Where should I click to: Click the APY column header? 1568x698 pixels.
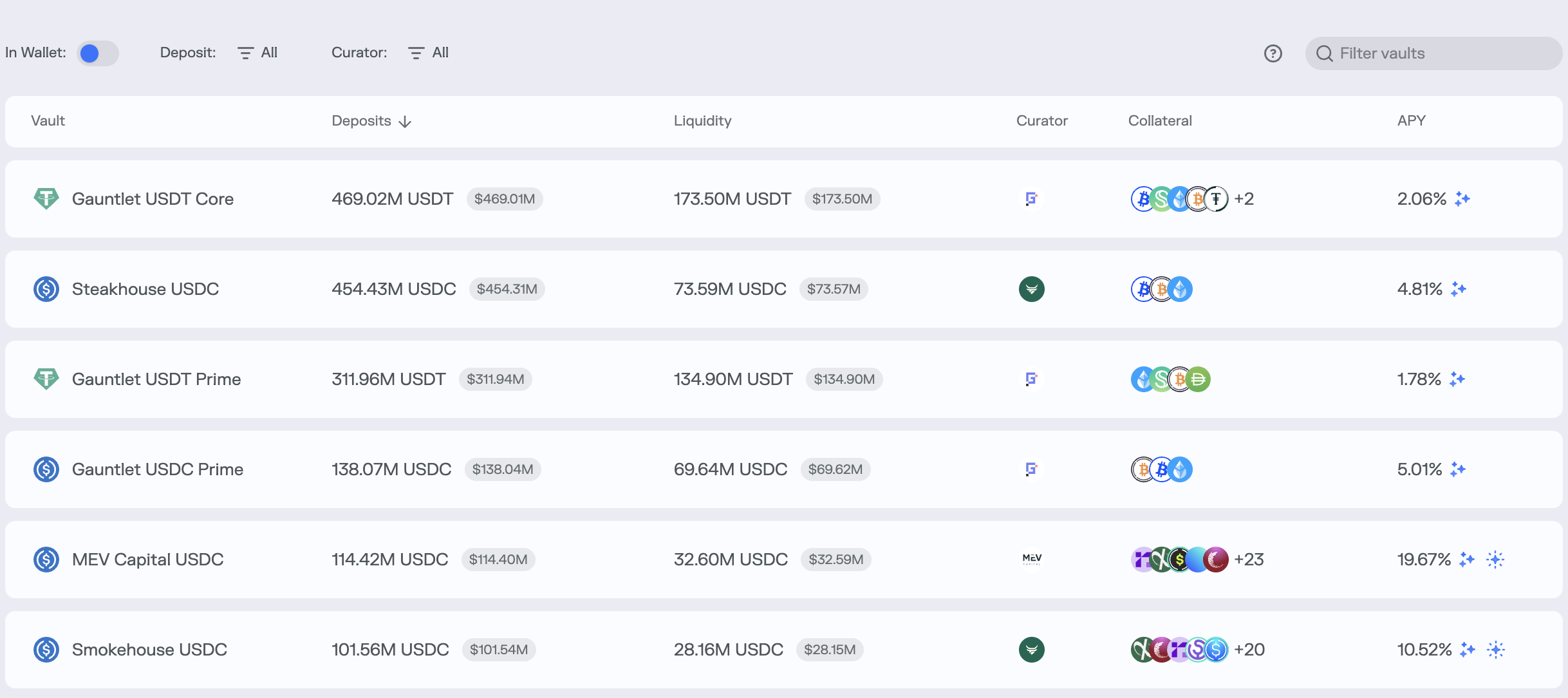(1411, 121)
